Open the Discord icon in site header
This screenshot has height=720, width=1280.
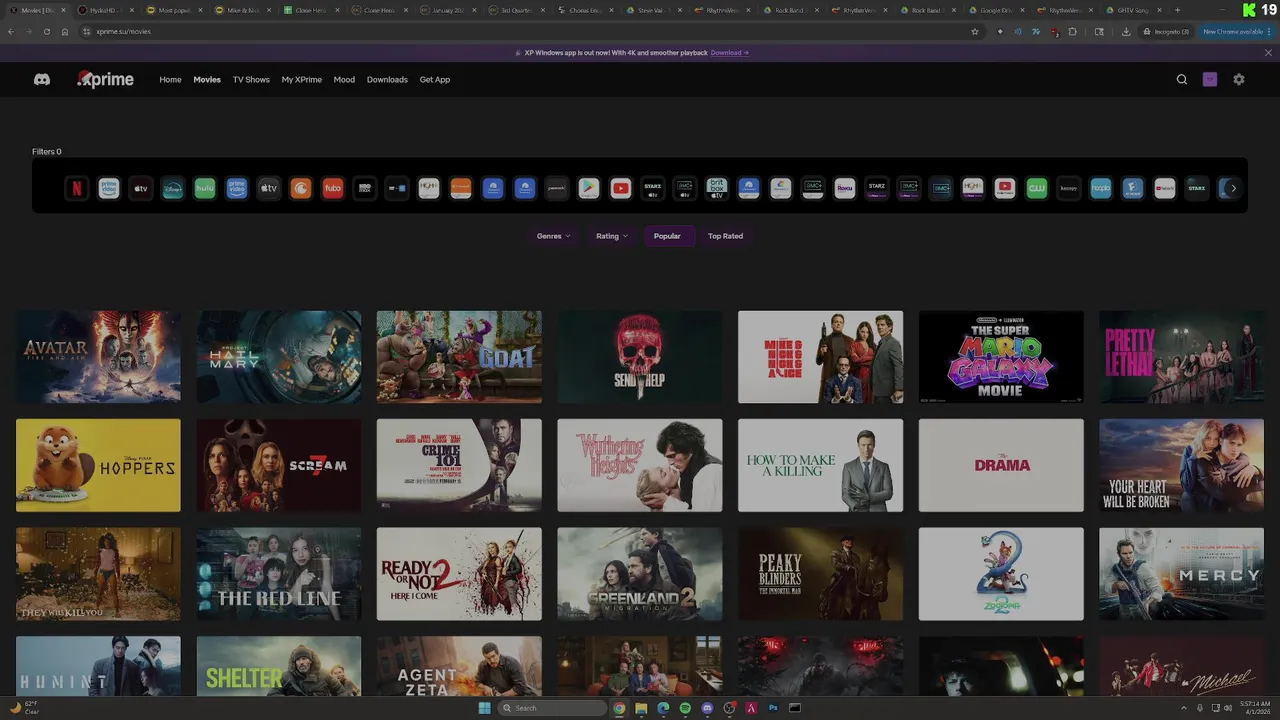[x=42, y=79]
